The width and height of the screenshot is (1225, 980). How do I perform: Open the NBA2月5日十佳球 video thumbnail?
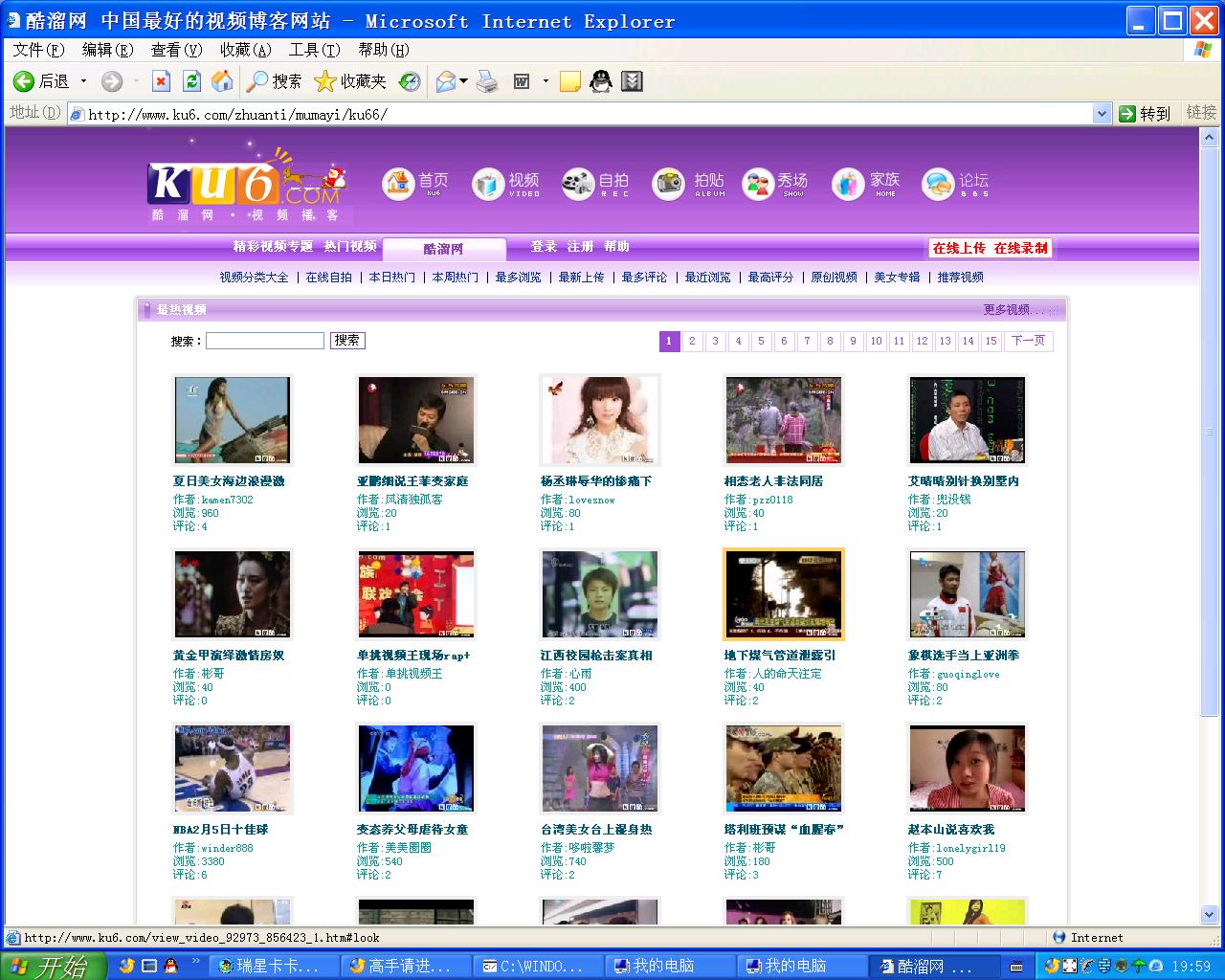(x=233, y=768)
